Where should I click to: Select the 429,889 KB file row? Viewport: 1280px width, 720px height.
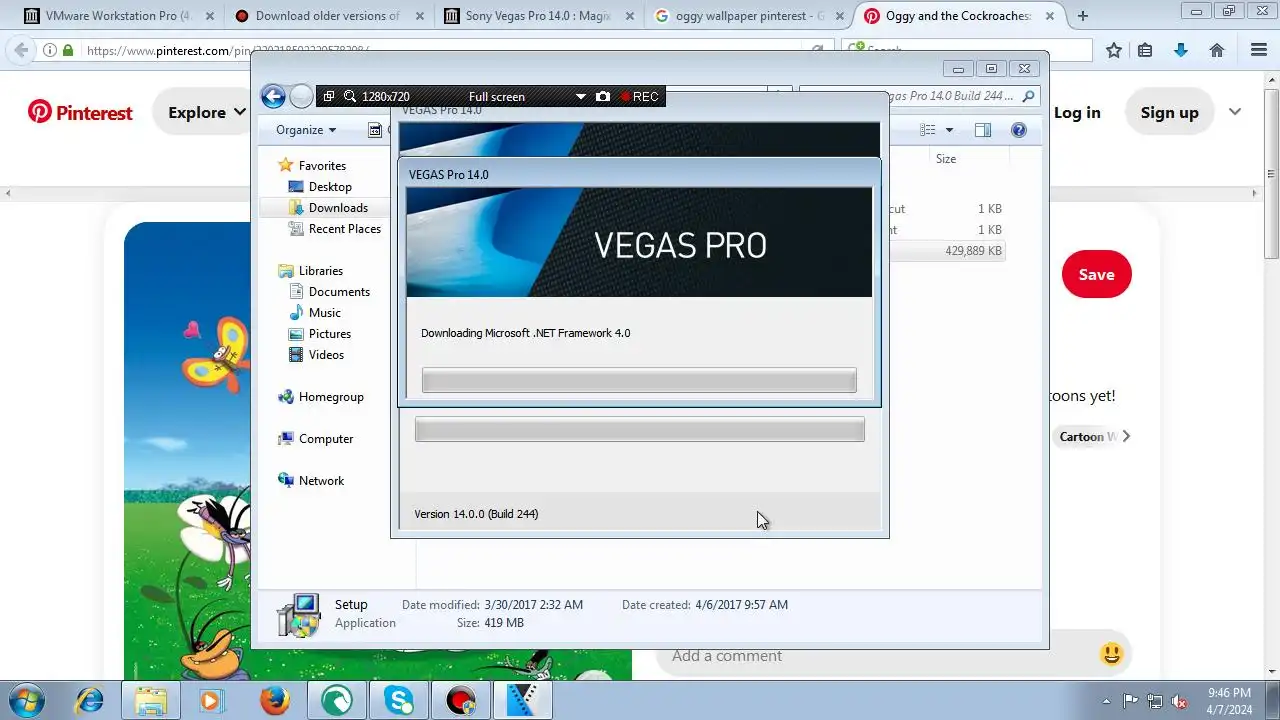(946, 251)
